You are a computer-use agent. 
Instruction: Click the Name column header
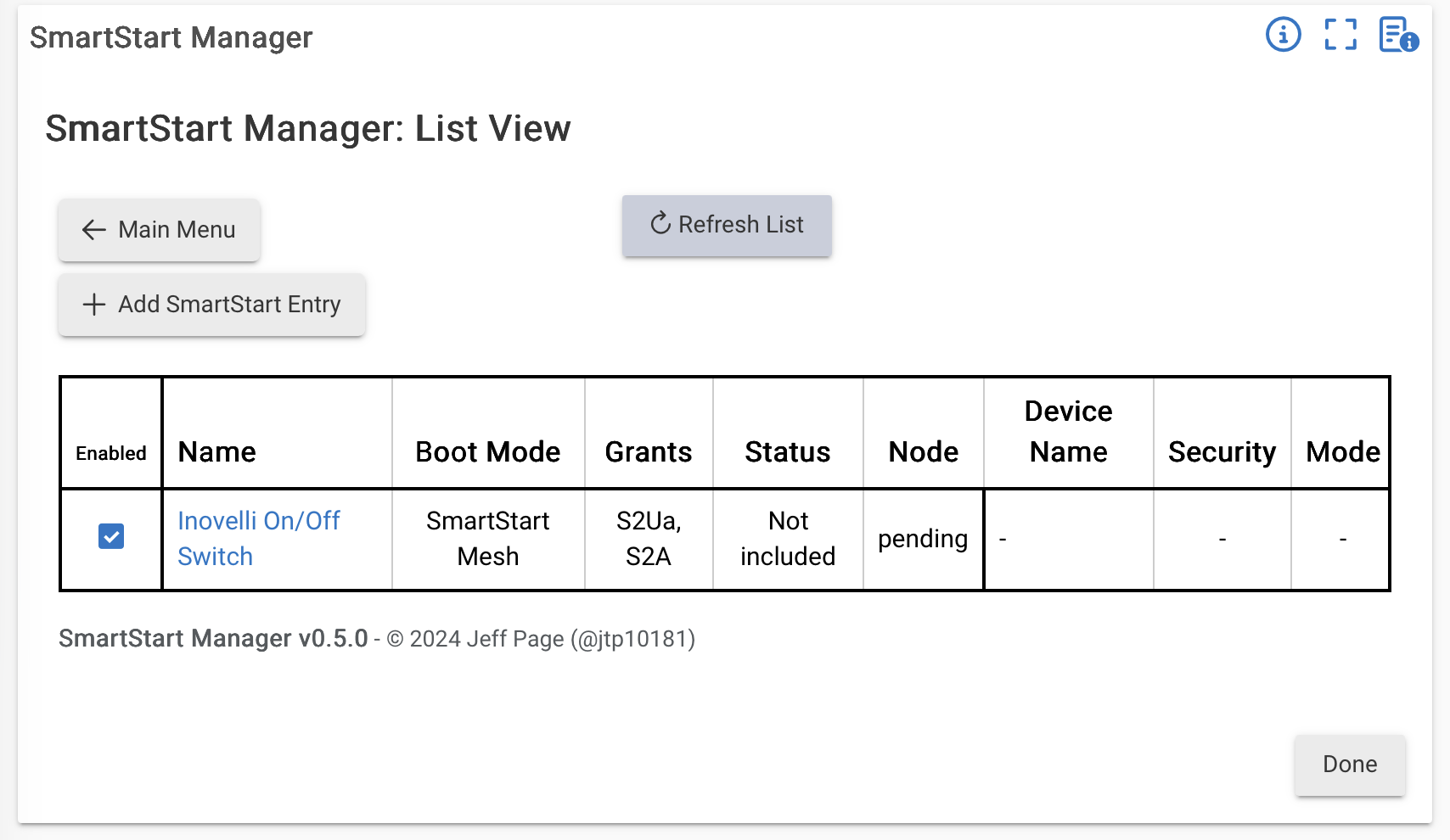217,451
